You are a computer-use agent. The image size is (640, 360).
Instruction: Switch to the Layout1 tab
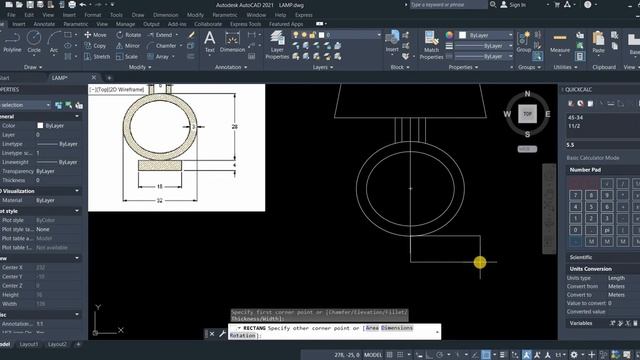pyautogui.click(x=29, y=344)
